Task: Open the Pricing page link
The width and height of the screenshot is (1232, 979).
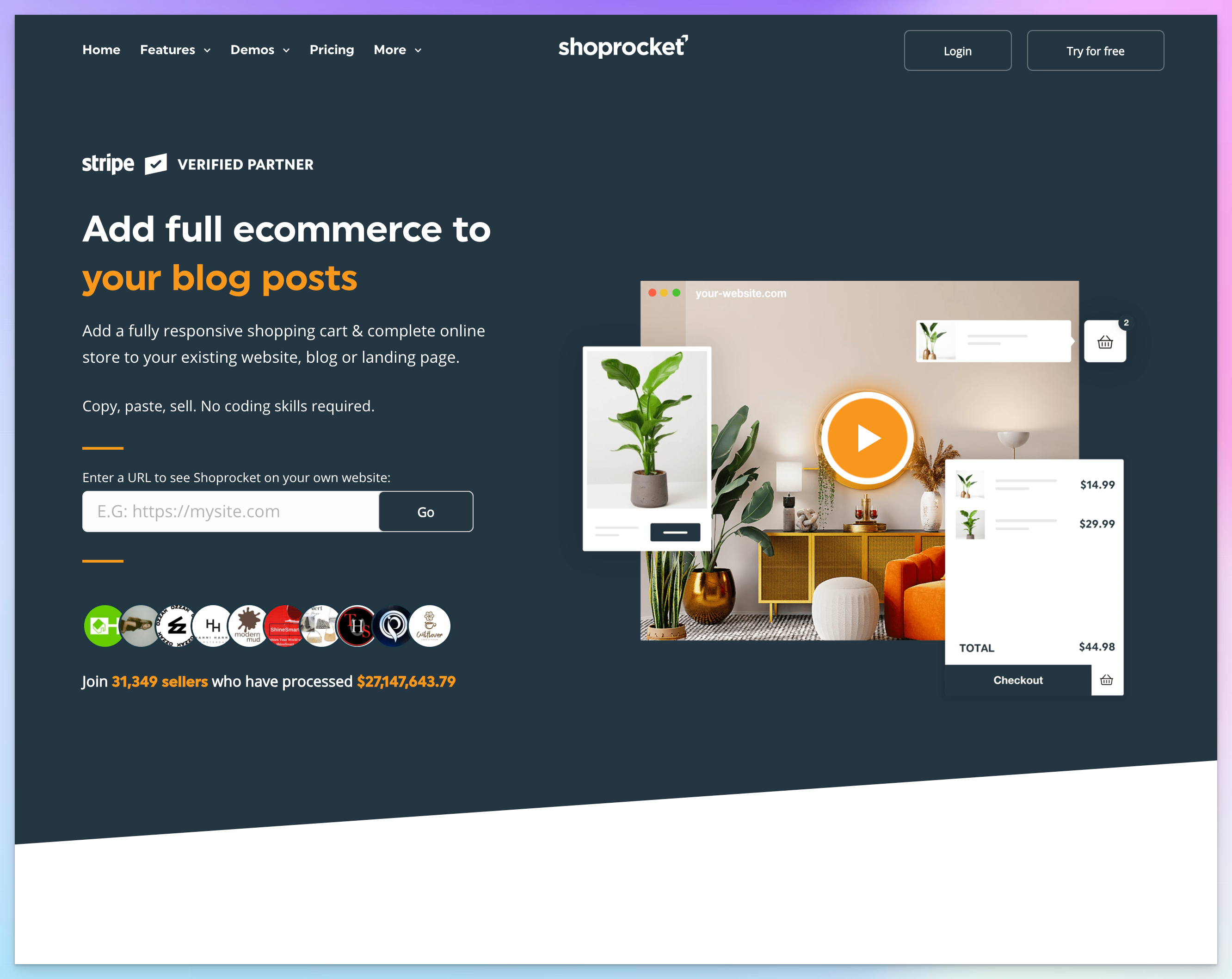Action: [x=332, y=50]
